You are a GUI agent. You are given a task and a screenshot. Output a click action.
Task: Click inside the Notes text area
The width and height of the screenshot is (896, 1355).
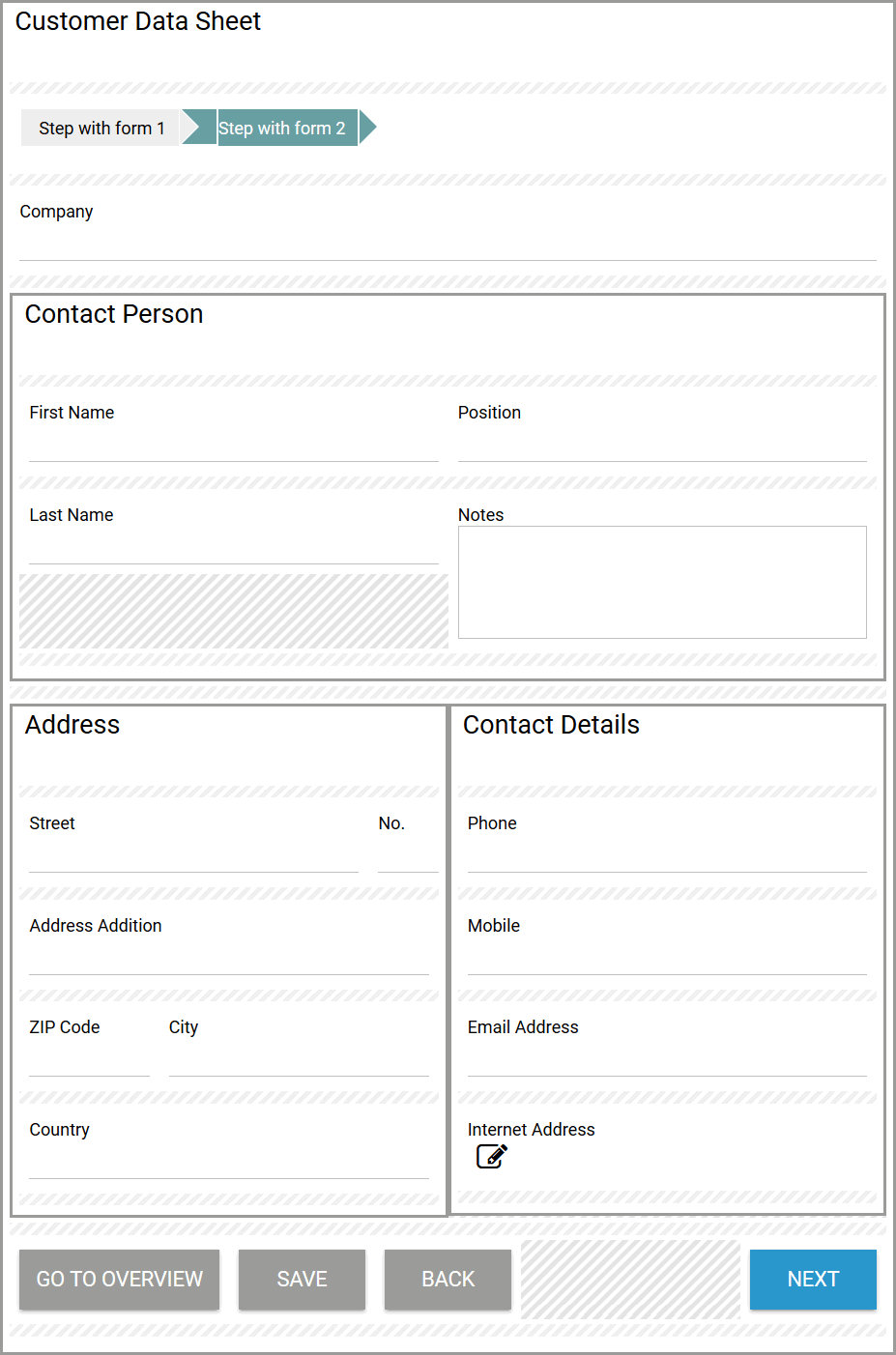click(x=661, y=582)
